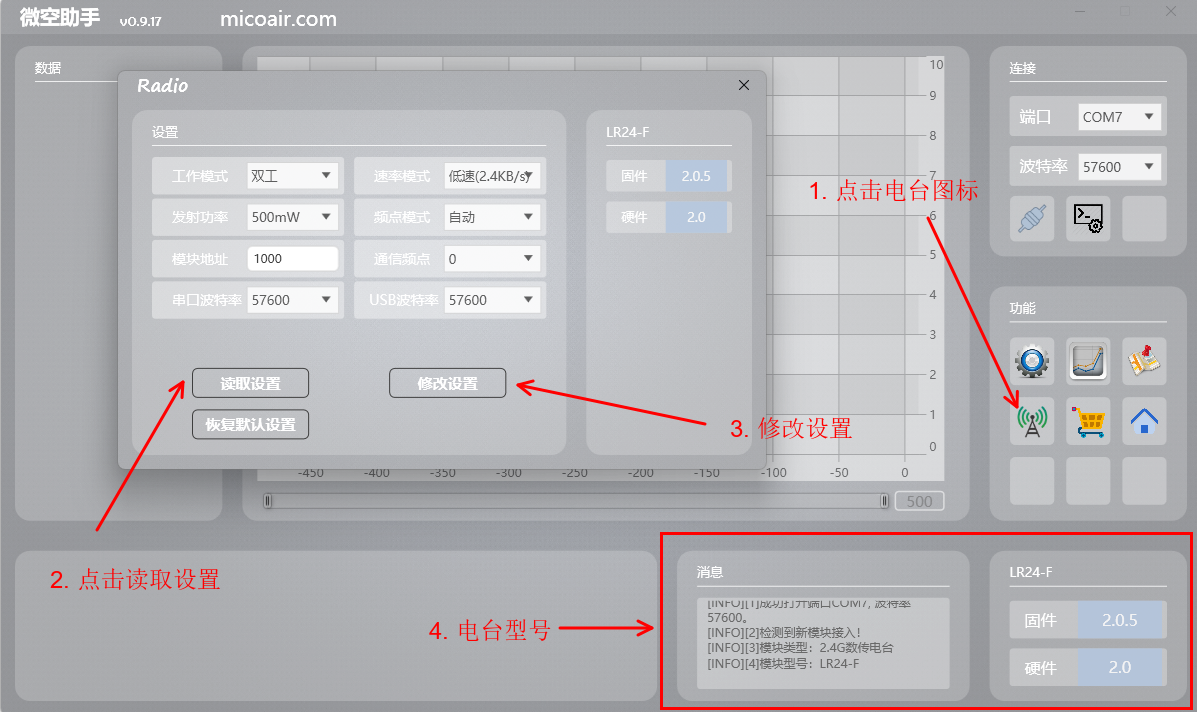1197x712 pixels.
Task: Click the blue home icon
Action: [x=1144, y=420]
